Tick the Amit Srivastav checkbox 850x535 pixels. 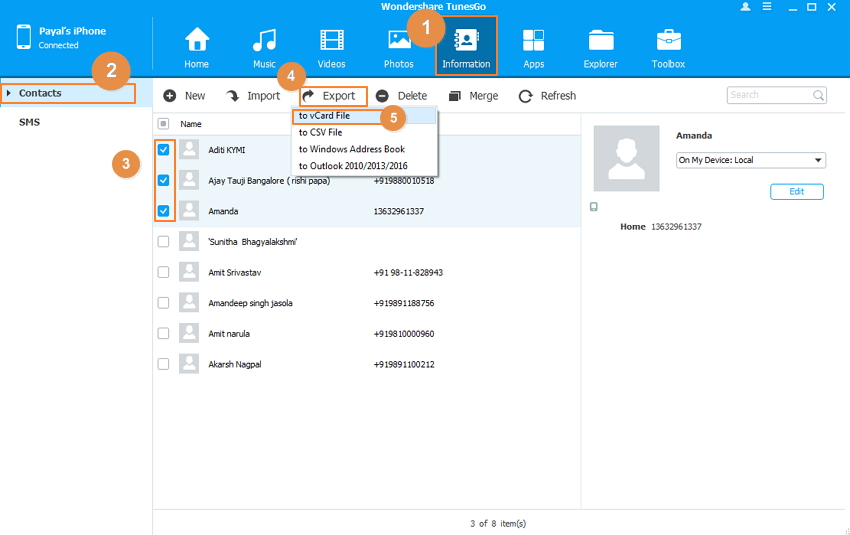[x=163, y=272]
